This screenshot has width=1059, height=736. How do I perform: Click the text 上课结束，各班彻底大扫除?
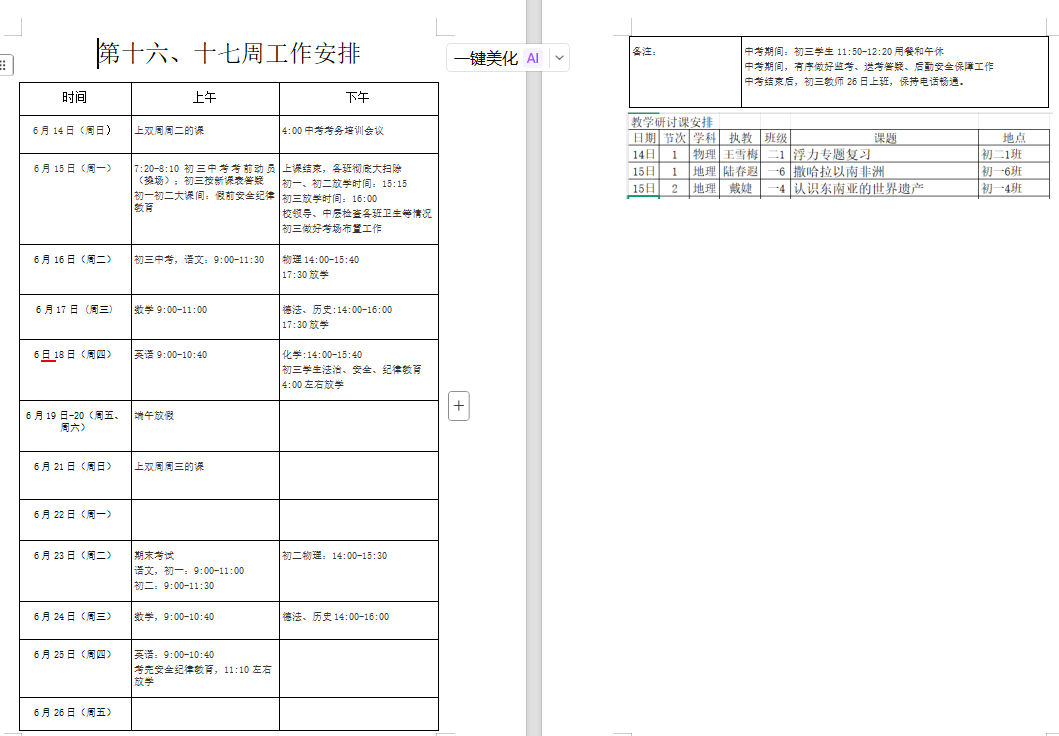click(342, 168)
